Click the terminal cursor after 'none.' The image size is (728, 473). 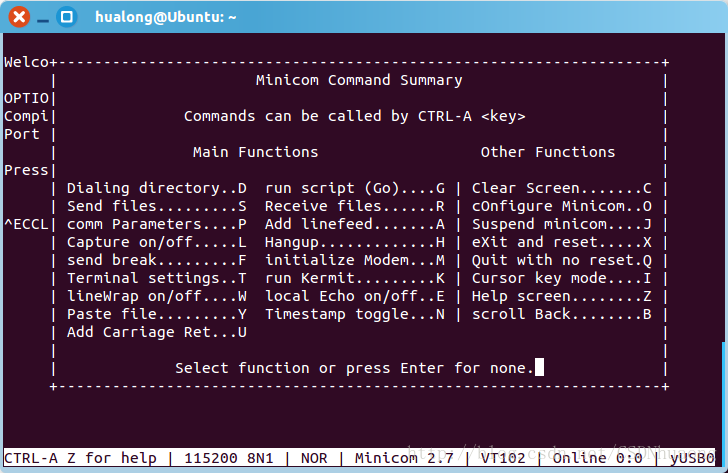tap(539, 367)
